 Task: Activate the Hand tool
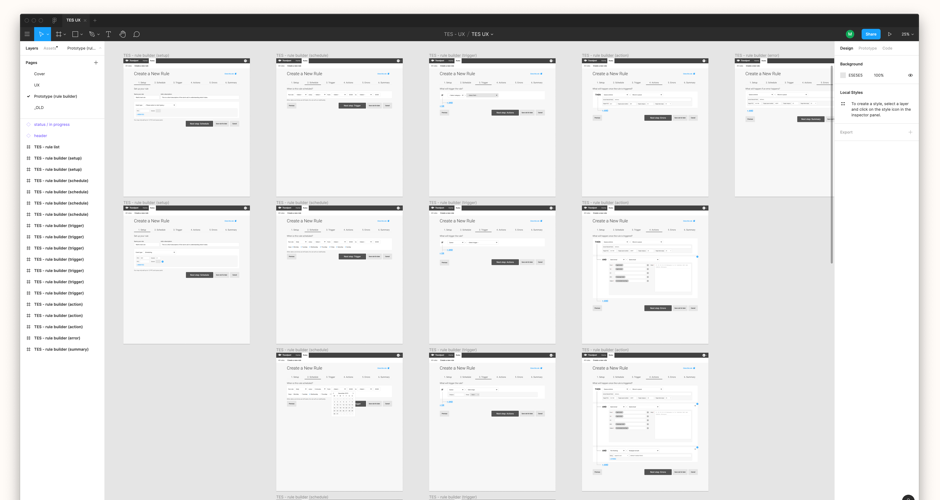click(x=123, y=34)
